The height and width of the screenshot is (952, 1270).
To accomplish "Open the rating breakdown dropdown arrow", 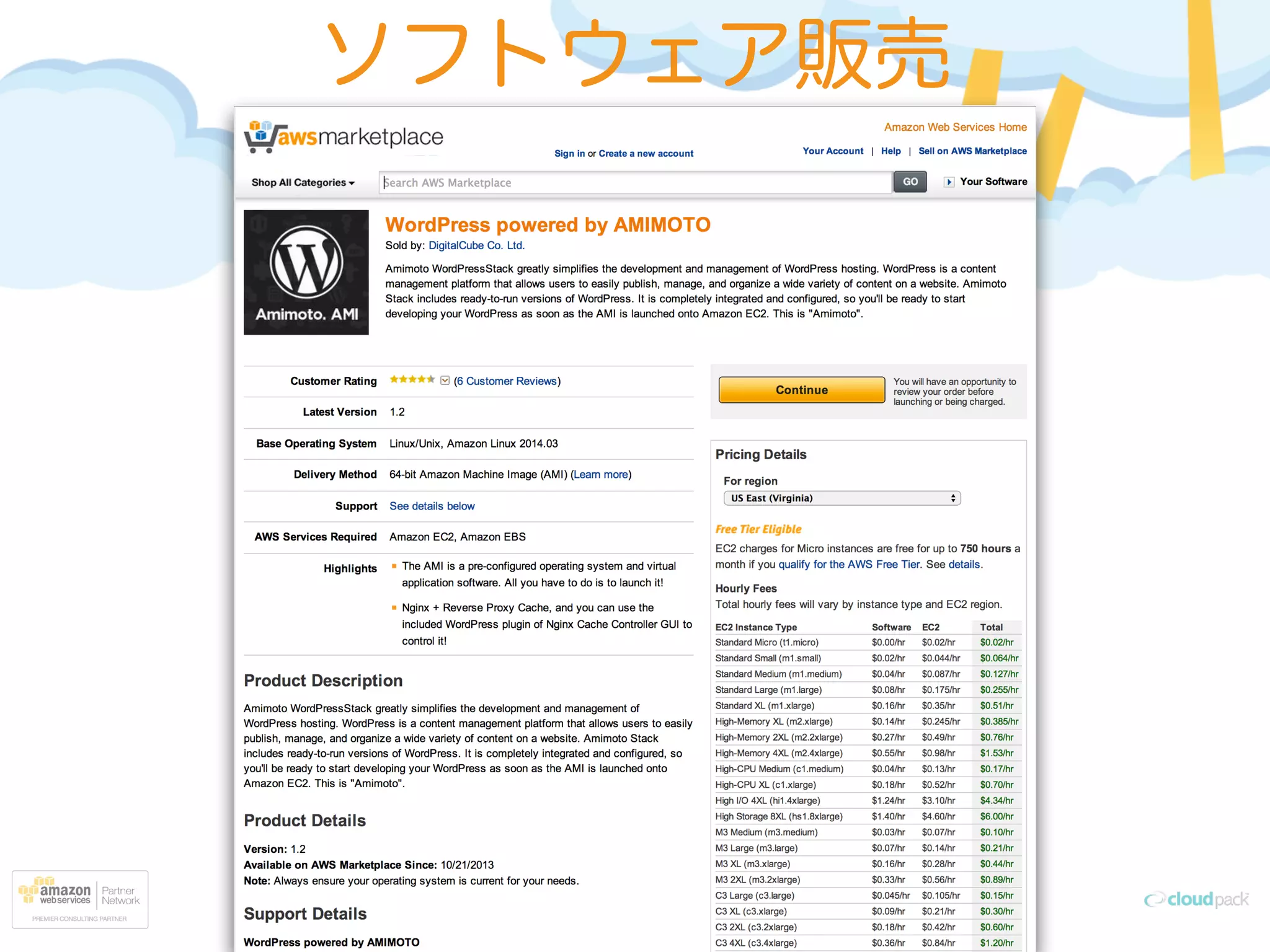I will pyautogui.click(x=445, y=381).
